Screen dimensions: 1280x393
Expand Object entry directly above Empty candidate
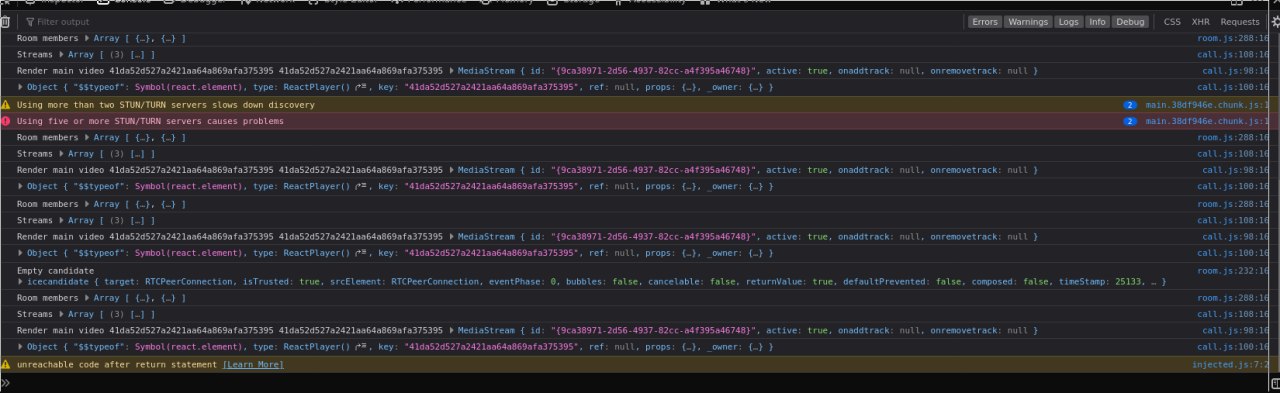click(21, 254)
